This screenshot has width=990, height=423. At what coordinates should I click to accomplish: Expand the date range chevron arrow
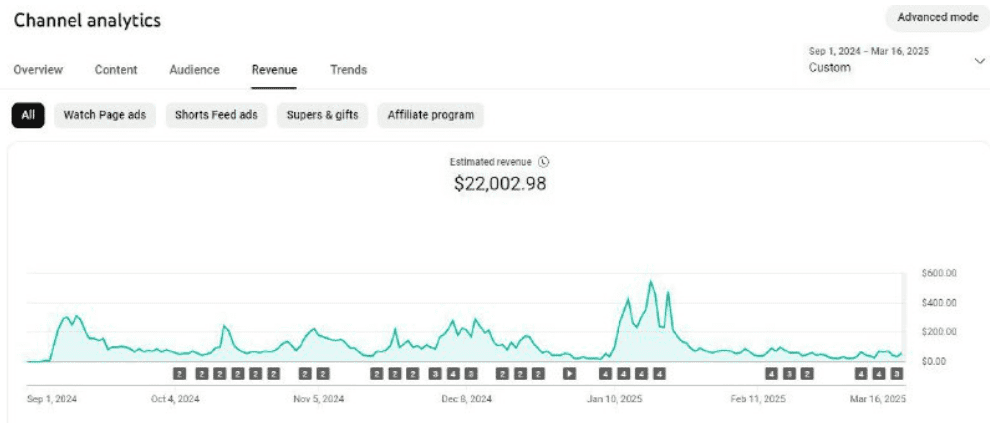978,61
